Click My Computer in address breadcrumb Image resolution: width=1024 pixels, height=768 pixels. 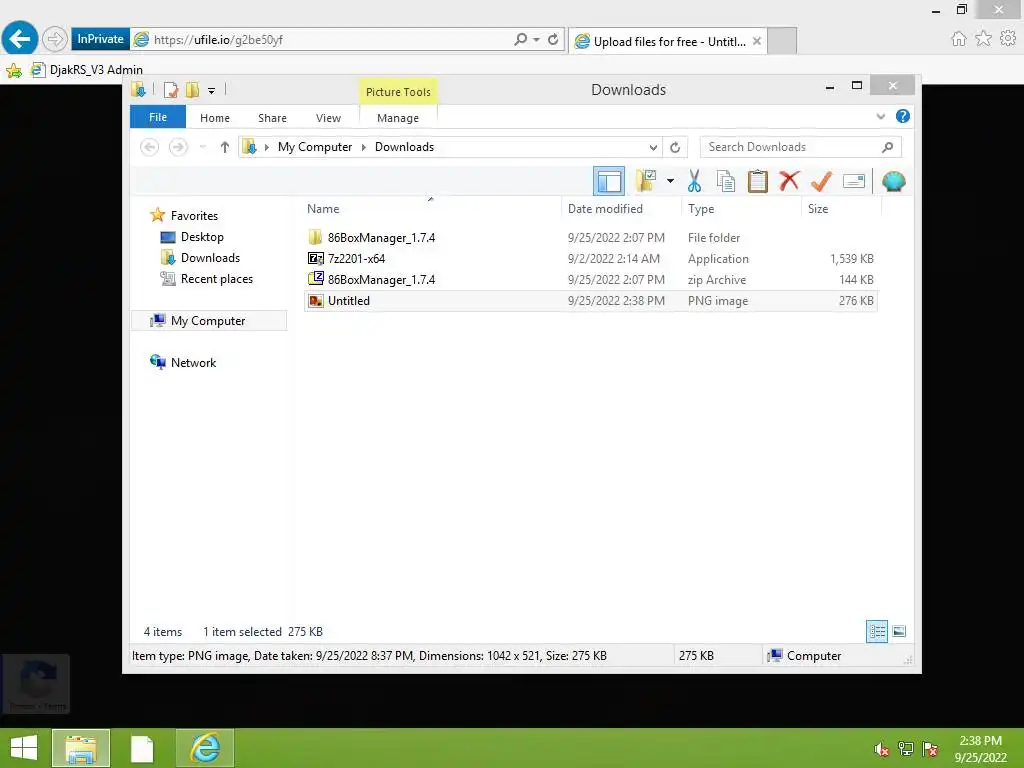[315, 147]
